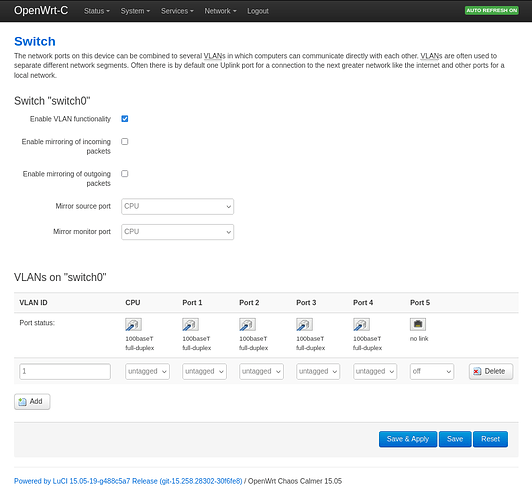Toggle the Auto Refresh On indicator

[x=491, y=11]
